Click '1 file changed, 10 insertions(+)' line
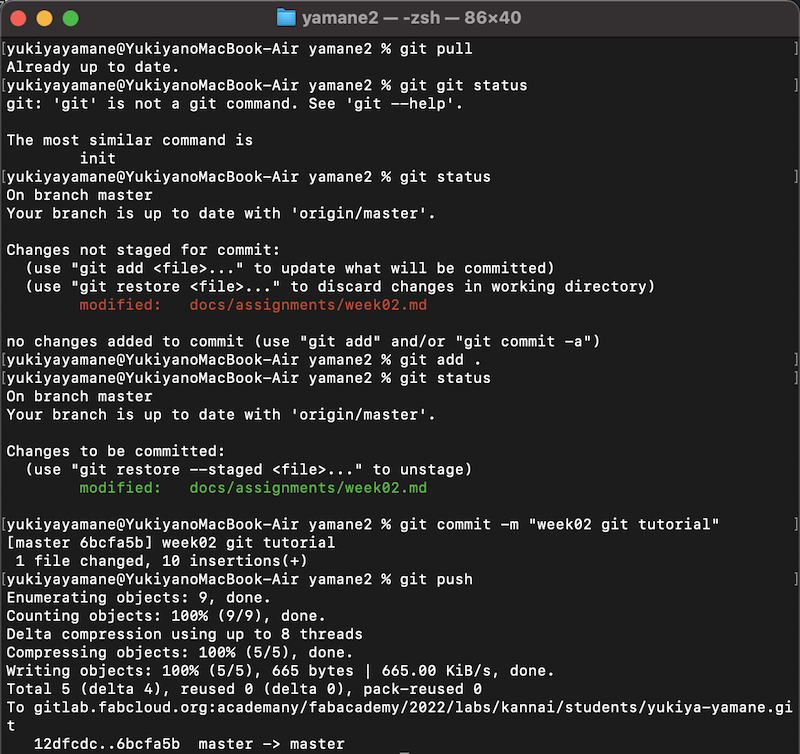800x754 pixels. 161,561
